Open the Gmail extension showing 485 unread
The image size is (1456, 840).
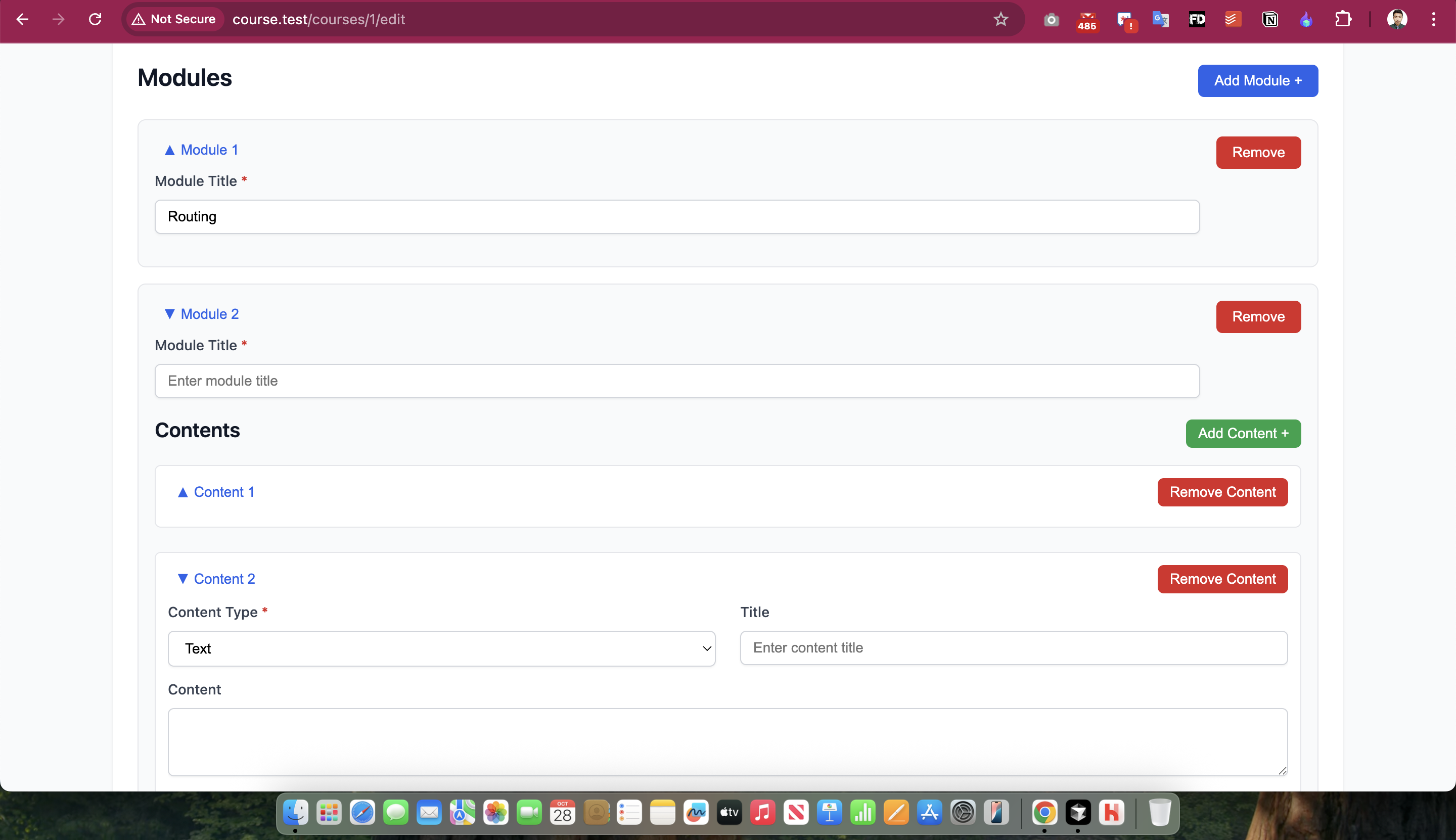[x=1086, y=19]
